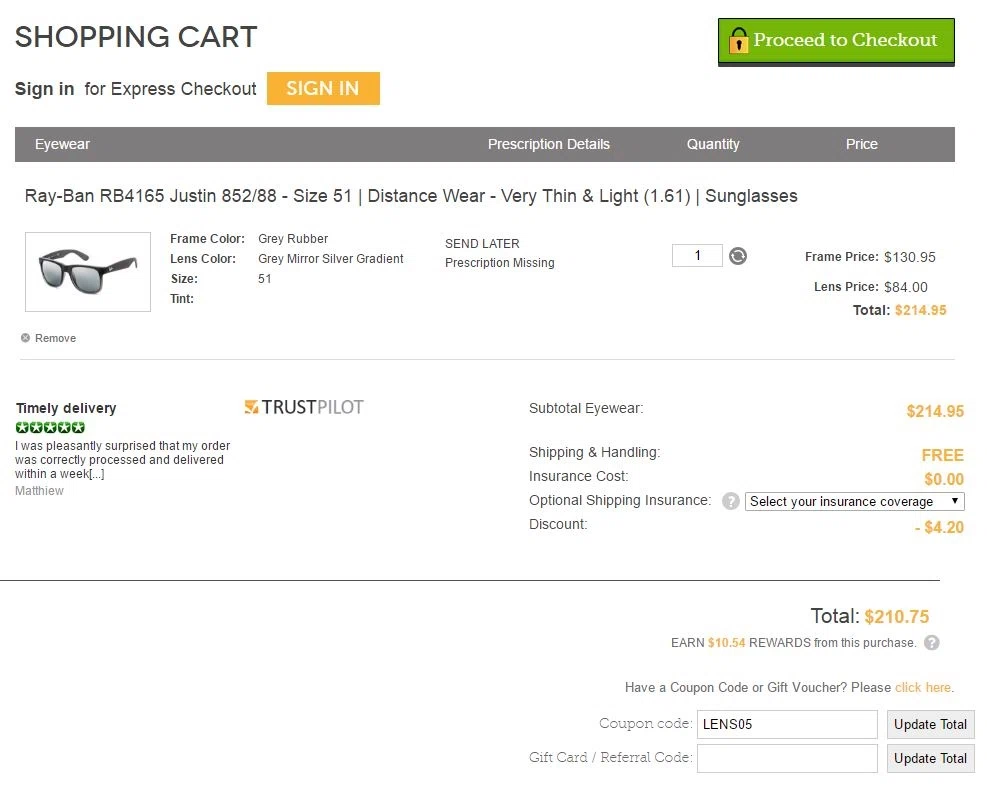
Task: Click the Coupon code input field
Action: [787, 724]
